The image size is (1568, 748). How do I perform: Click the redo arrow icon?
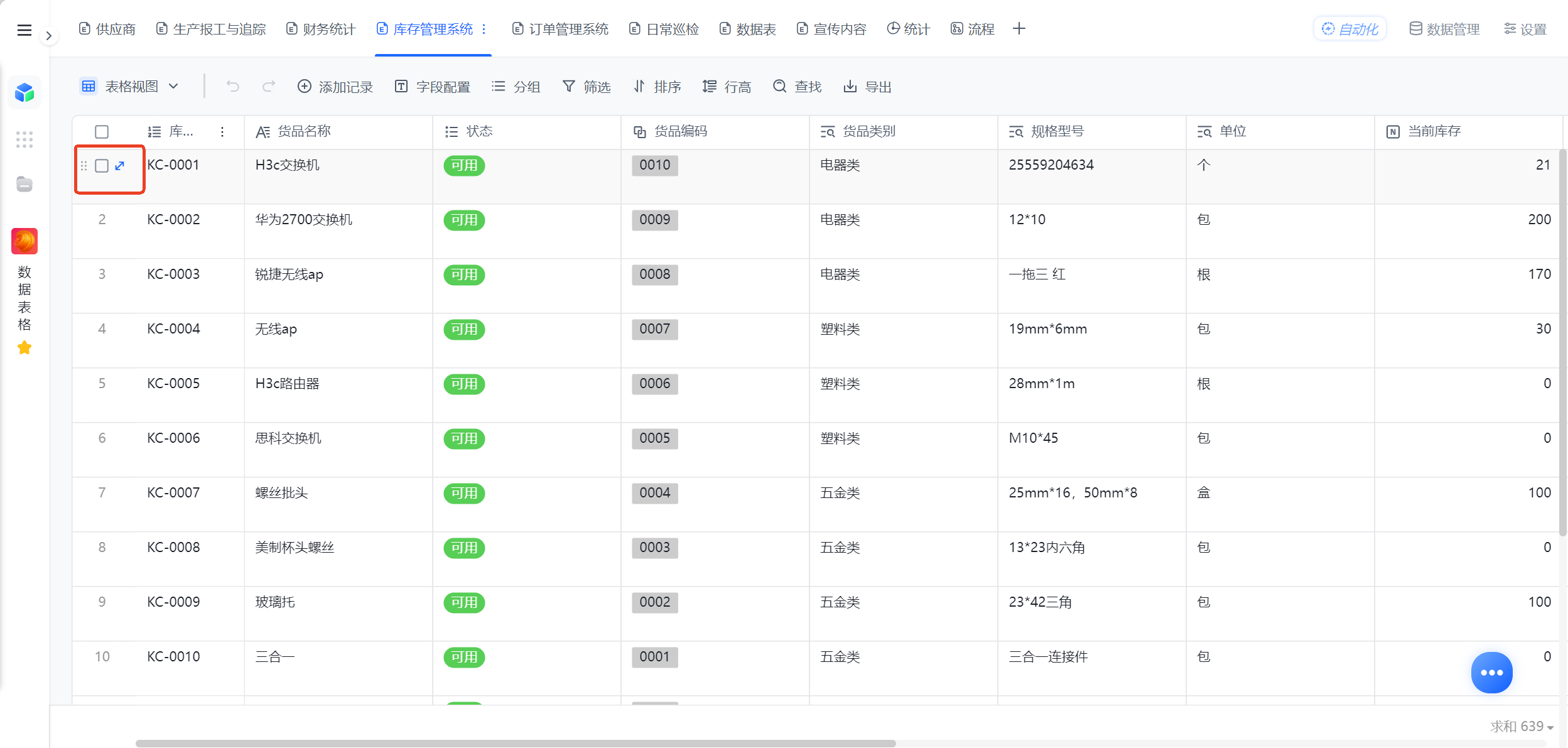[268, 86]
